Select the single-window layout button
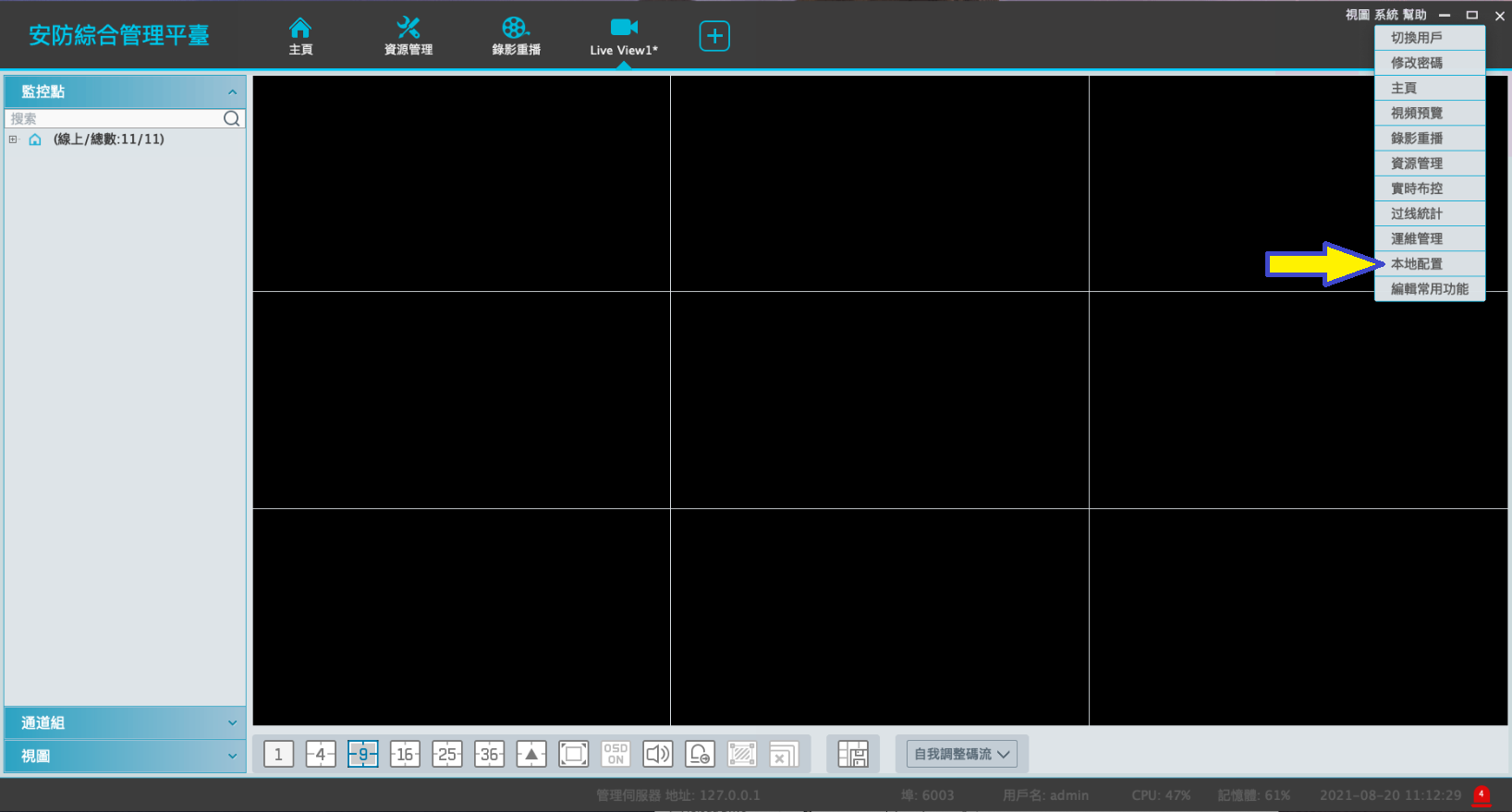The image size is (1512, 812). point(278,754)
